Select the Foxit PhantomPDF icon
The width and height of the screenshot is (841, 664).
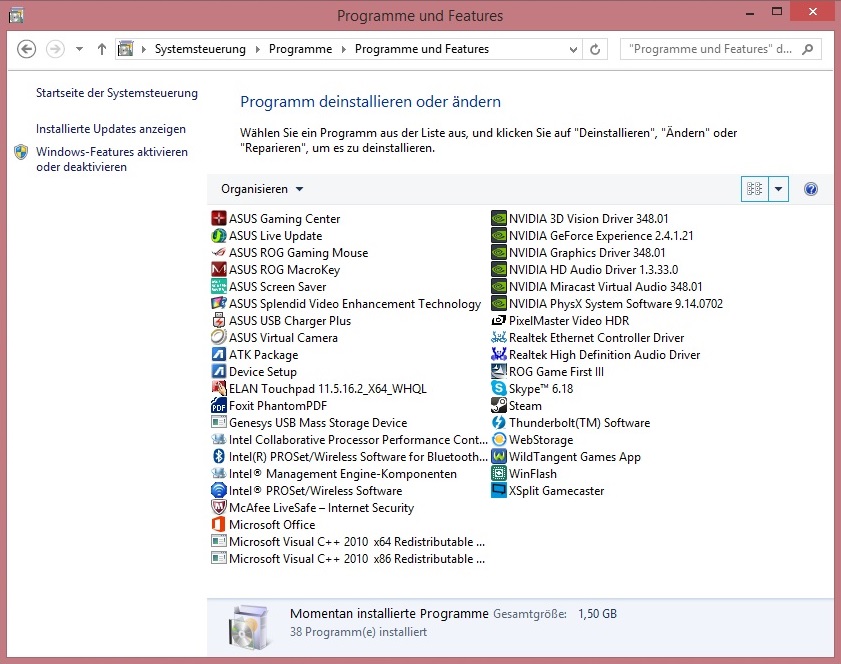218,405
